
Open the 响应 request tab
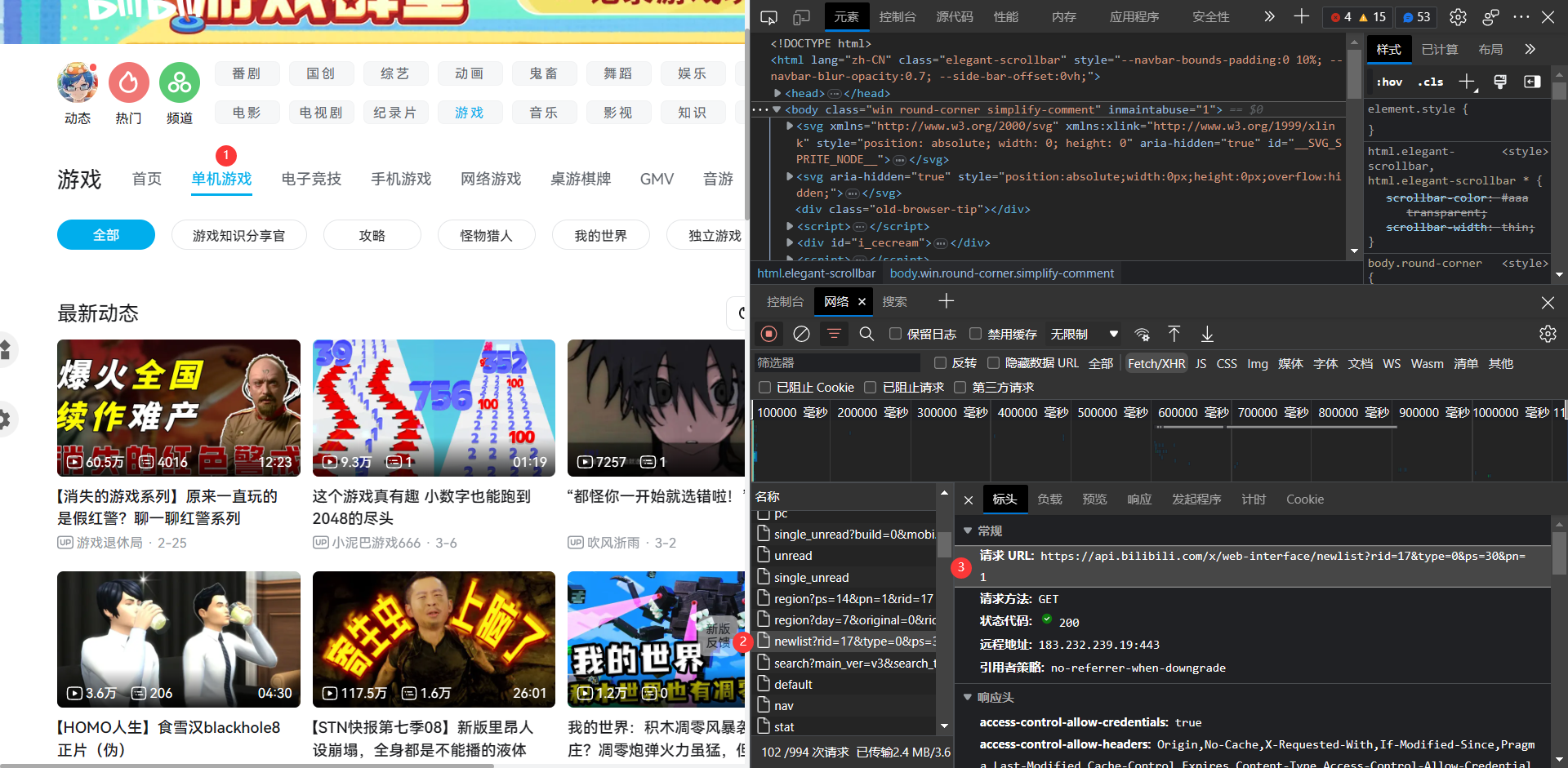(1139, 499)
